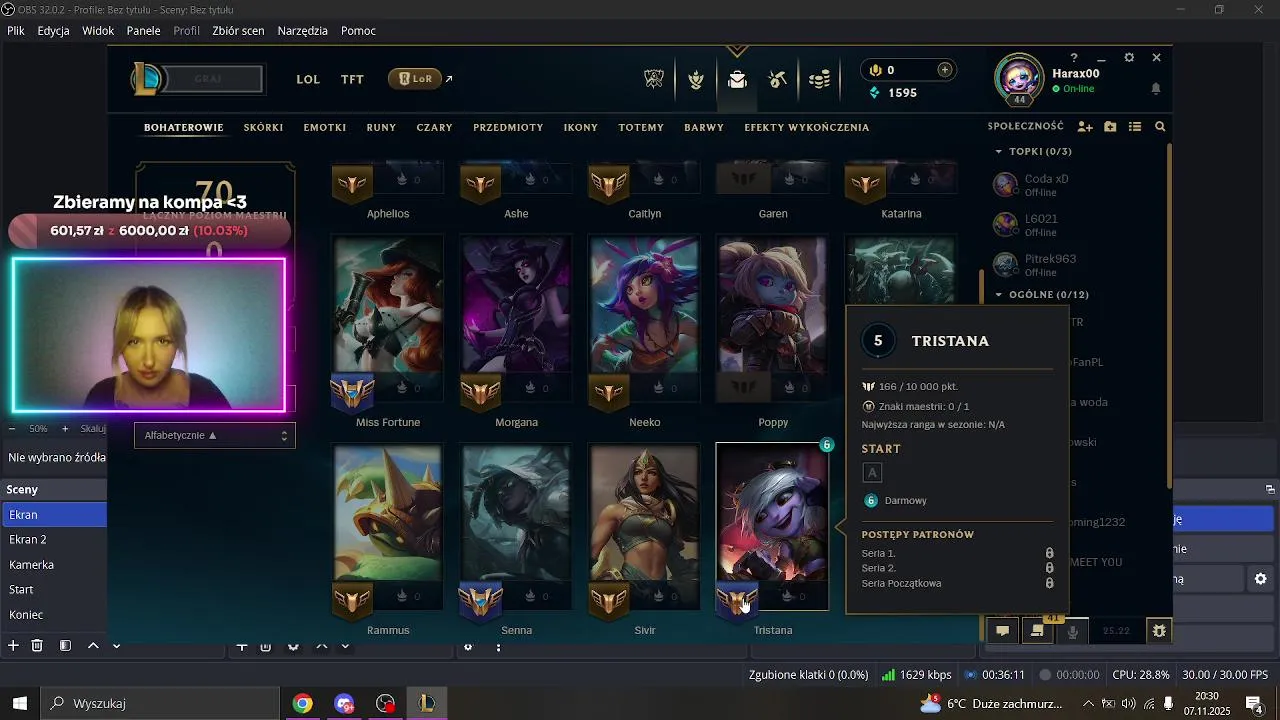Click the Harax00 profile avatar

[x=1019, y=78]
